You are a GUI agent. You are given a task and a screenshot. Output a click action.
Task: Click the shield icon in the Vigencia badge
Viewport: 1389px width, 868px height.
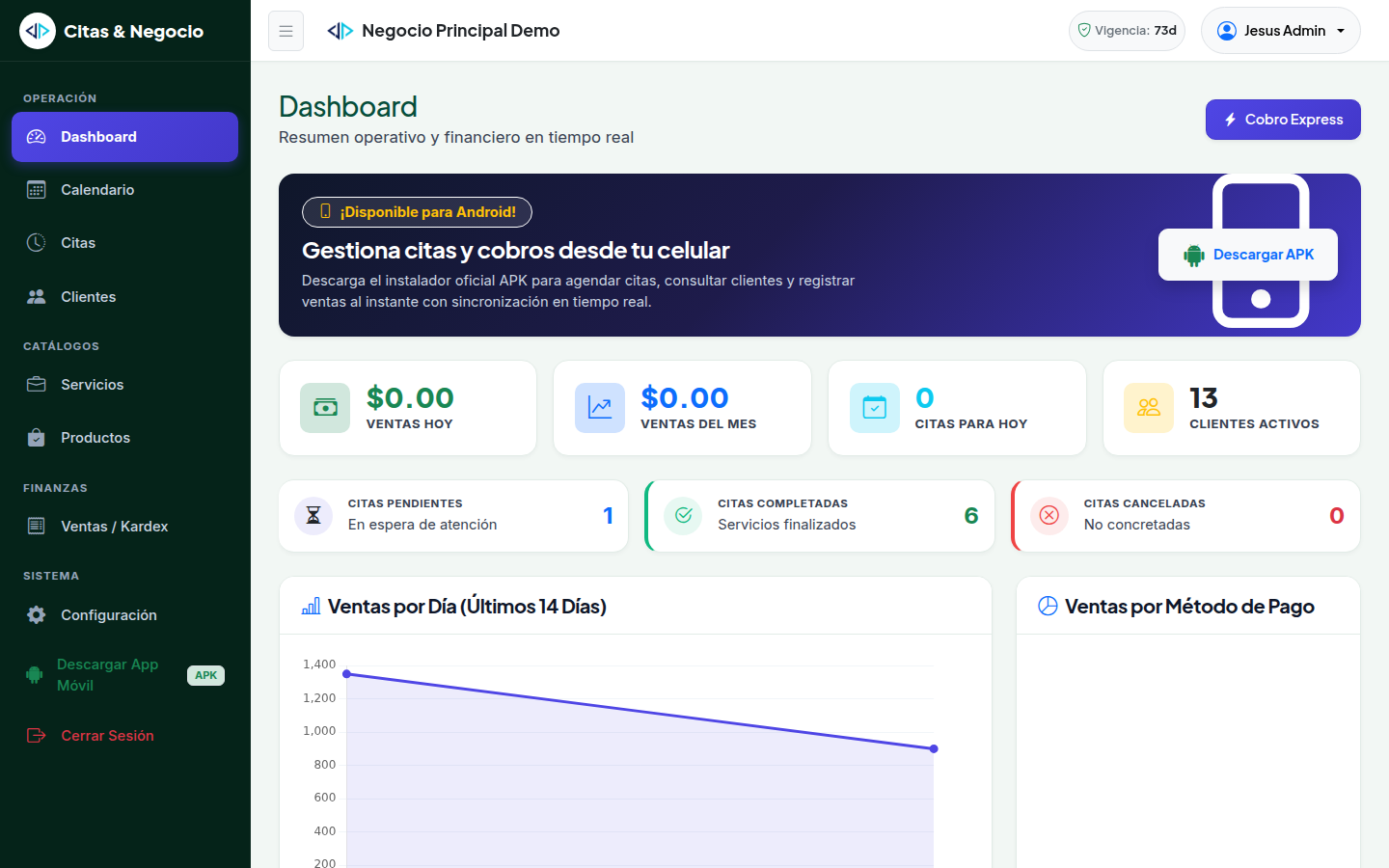point(1084,30)
